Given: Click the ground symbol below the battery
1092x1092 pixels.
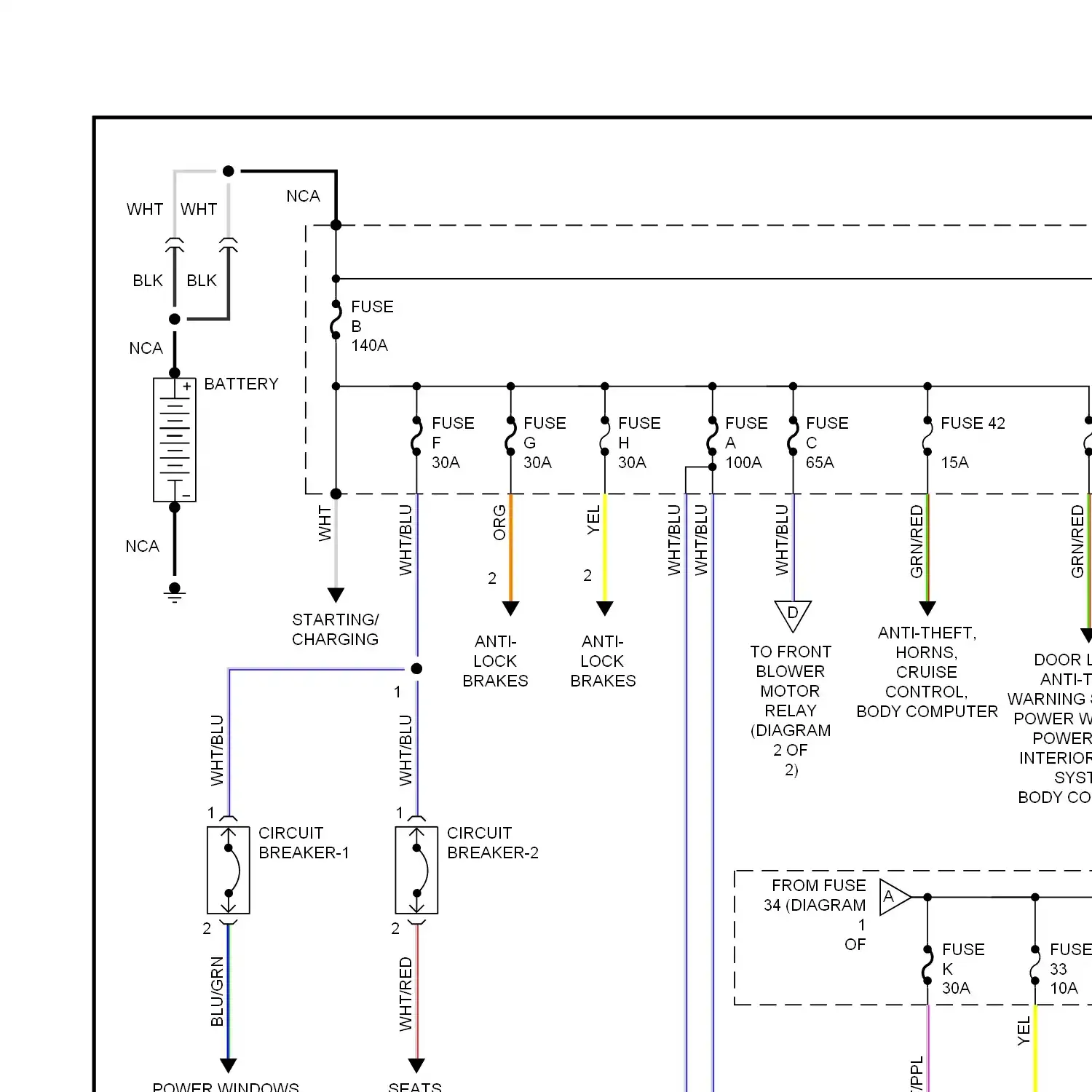Looking at the screenshot, I should (x=175, y=593).
